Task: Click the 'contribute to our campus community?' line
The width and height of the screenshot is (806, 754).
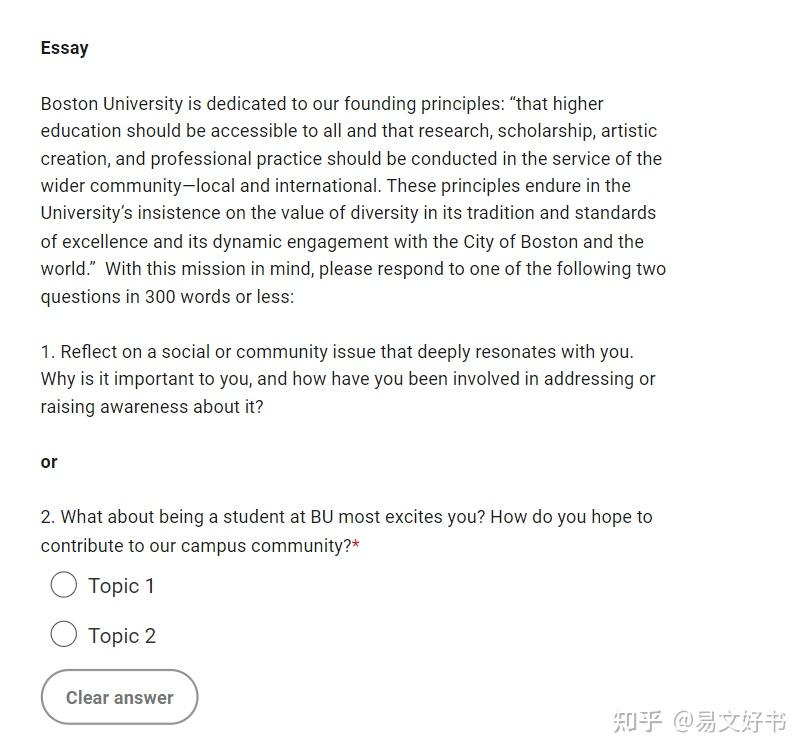Action: (x=196, y=546)
